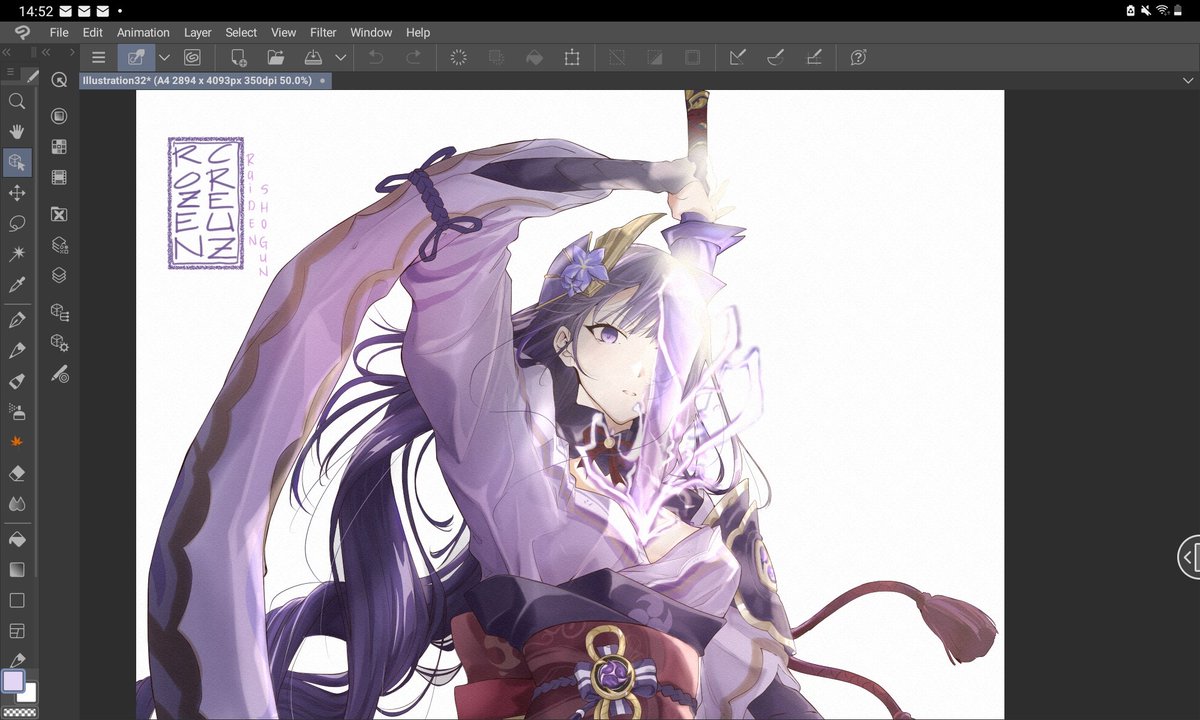
Task: Save the illustration with the save icon
Action: 313,57
